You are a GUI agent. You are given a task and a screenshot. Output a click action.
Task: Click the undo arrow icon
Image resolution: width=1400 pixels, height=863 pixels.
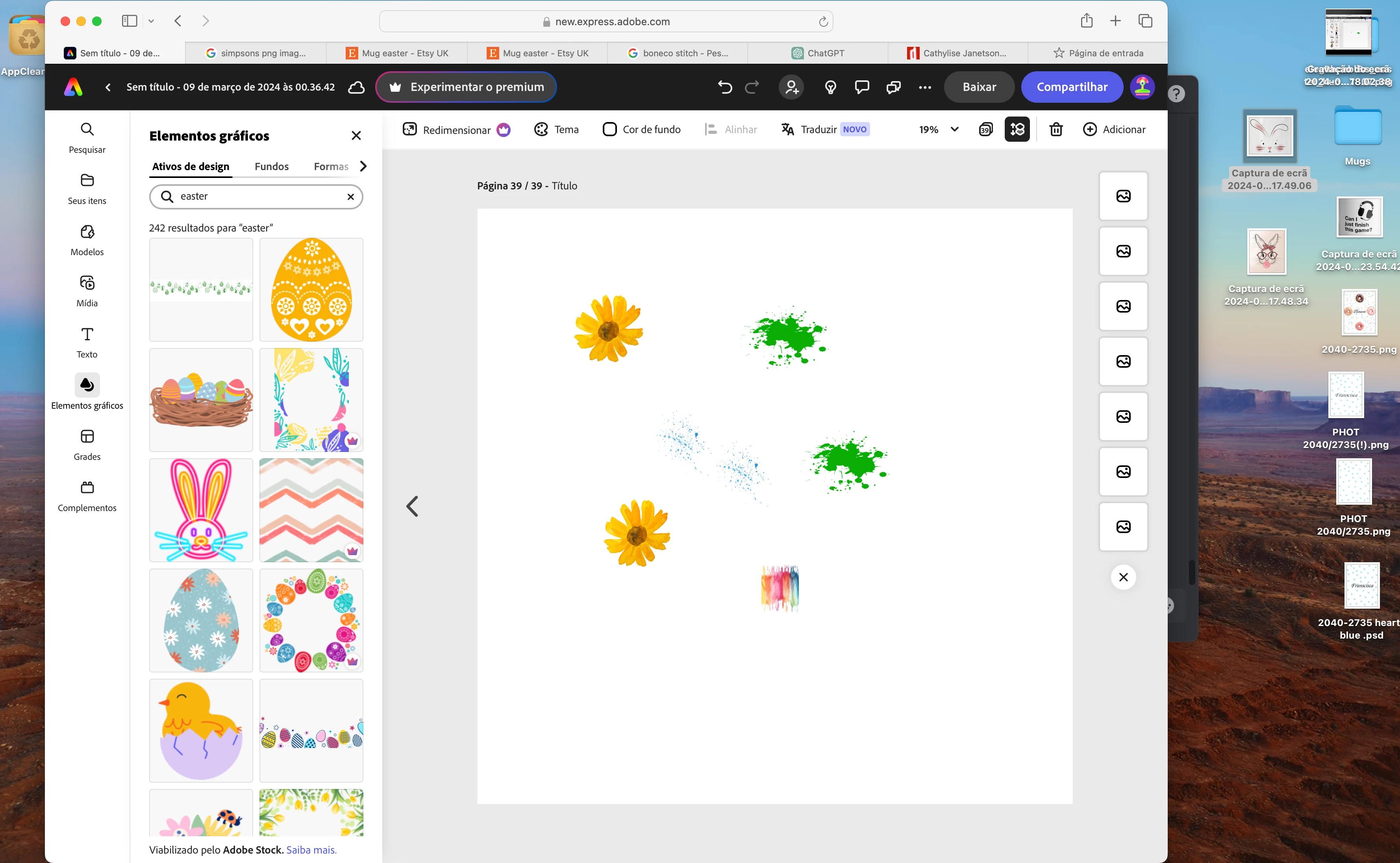point(725,87)
